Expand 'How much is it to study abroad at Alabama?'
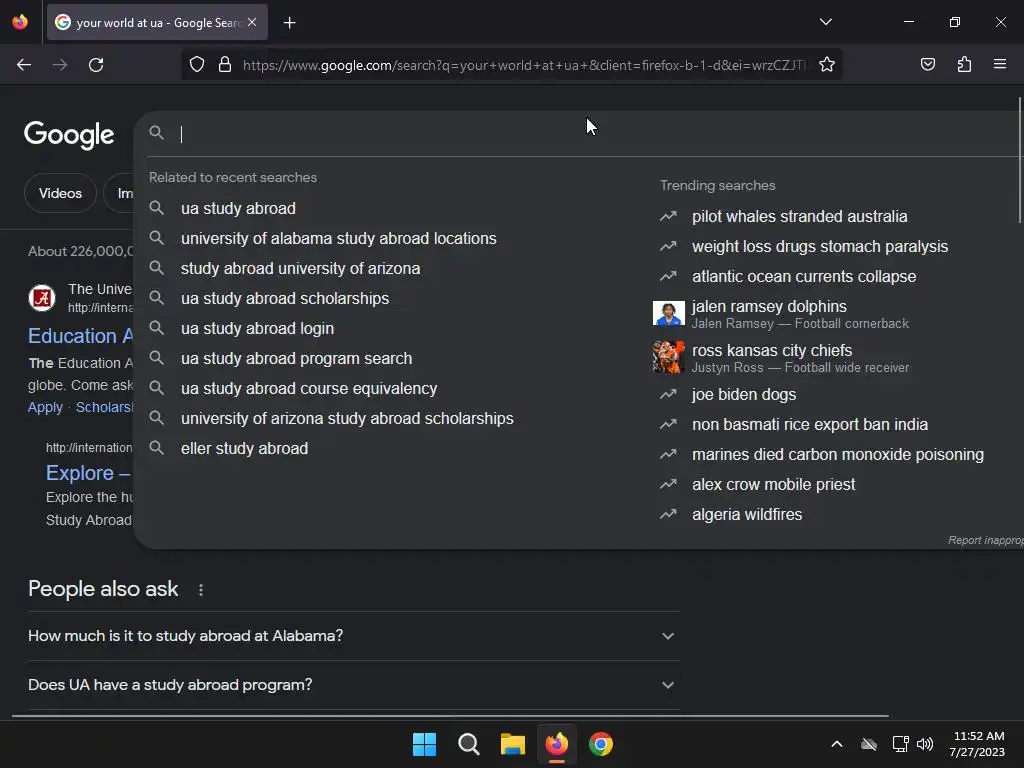The height and width of the screenshot is (768, 1024). (x=353, y=636)
